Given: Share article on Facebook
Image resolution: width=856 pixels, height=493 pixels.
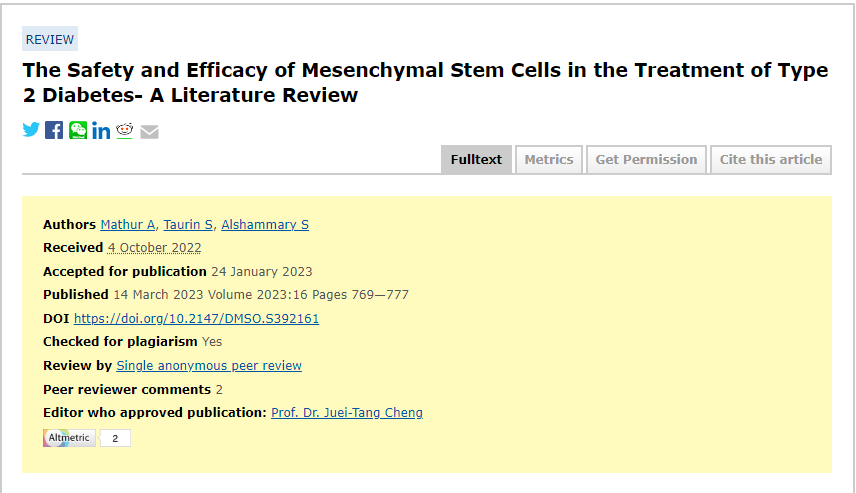Looking at the screenshot, I should [x=54, y=131].
